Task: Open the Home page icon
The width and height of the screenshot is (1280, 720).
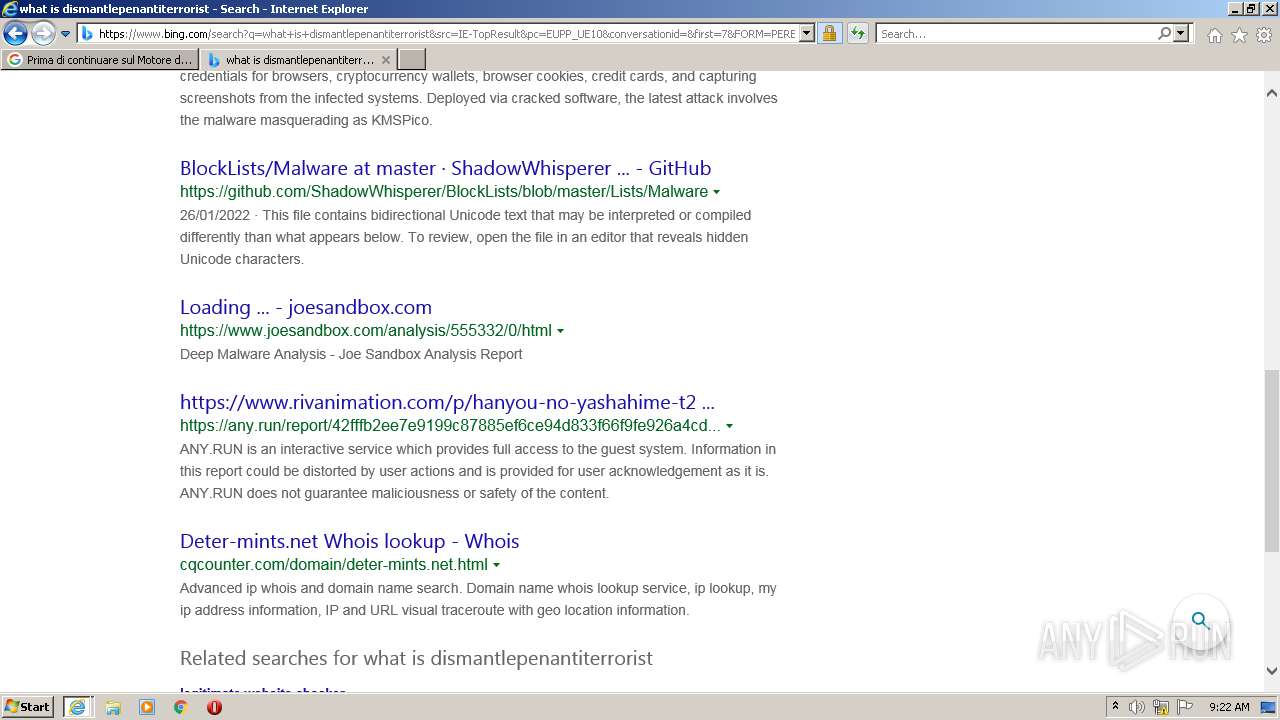Action: pos(1214,35)
